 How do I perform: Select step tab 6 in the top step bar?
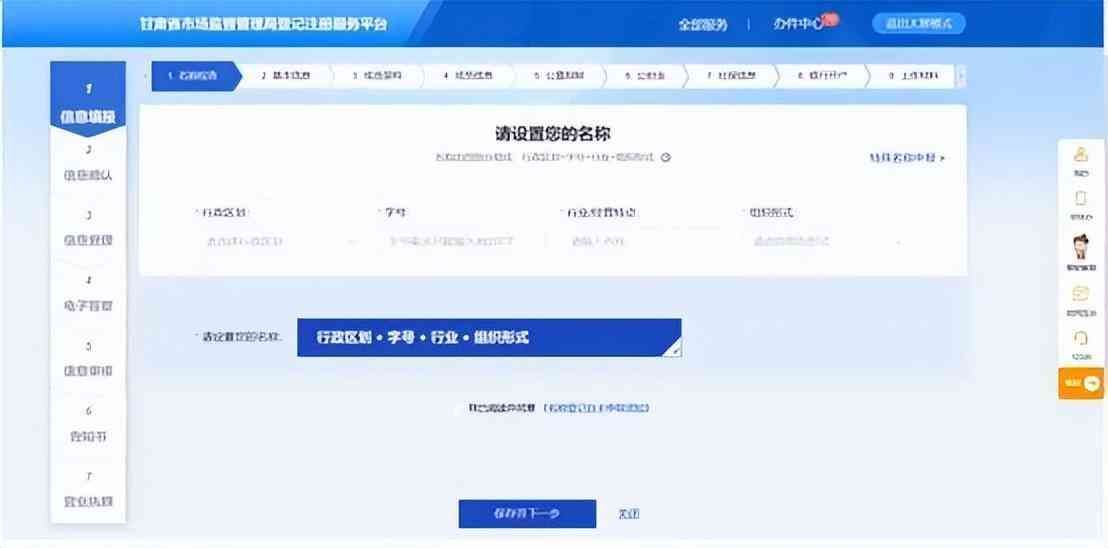click(645, 76)
